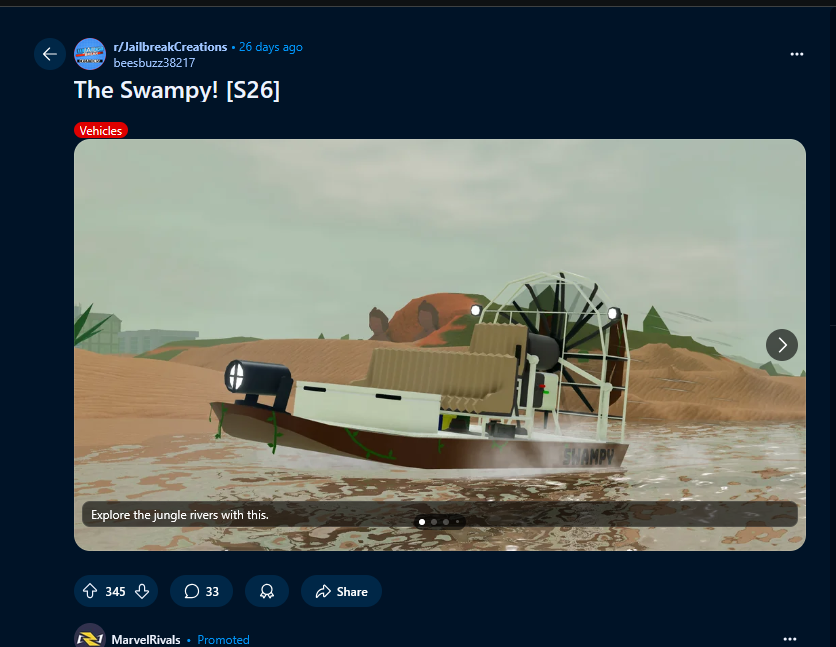Advance to the next gallery image

782,345
